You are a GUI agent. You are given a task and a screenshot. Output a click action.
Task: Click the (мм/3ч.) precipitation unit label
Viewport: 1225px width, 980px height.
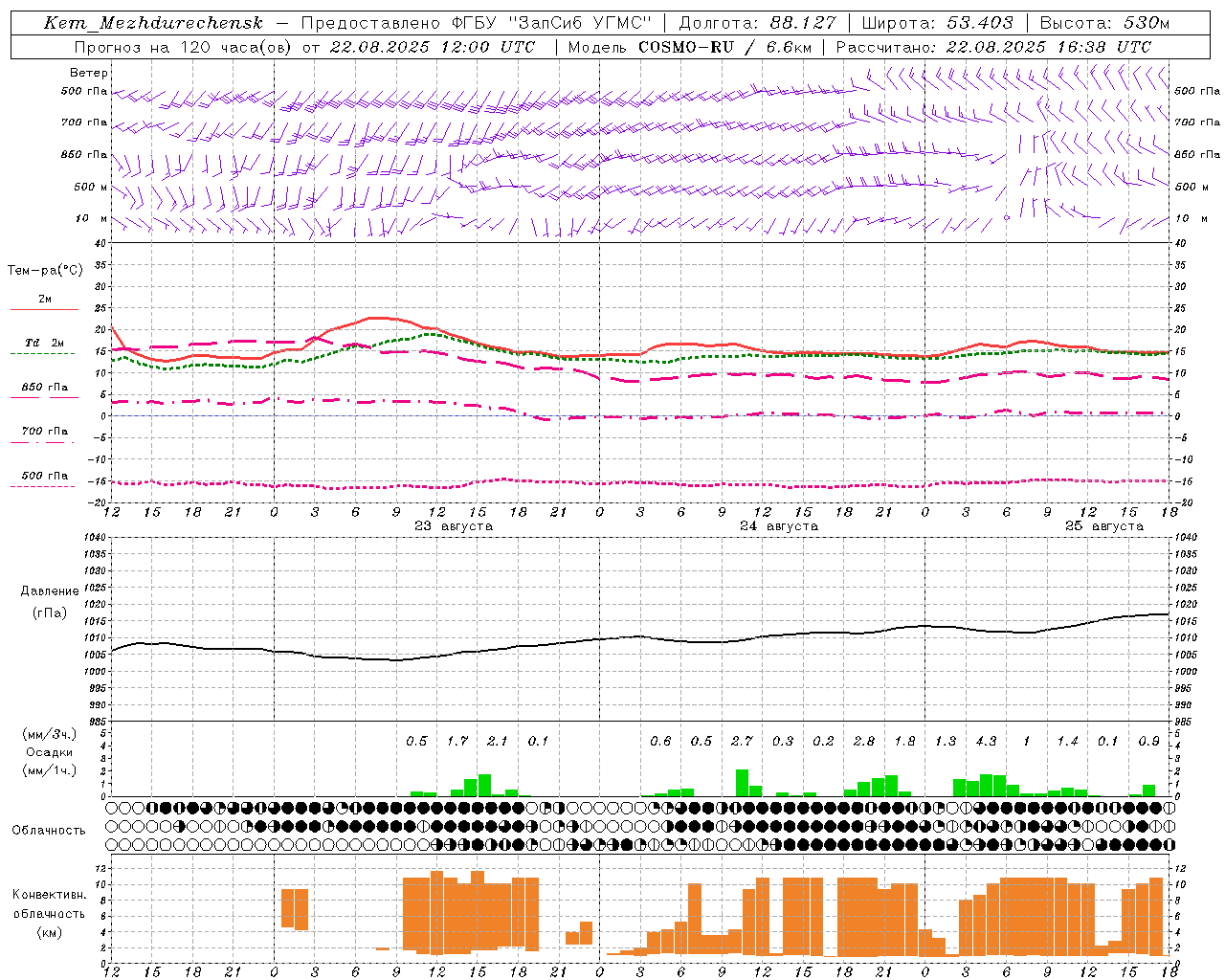(50, 734)
